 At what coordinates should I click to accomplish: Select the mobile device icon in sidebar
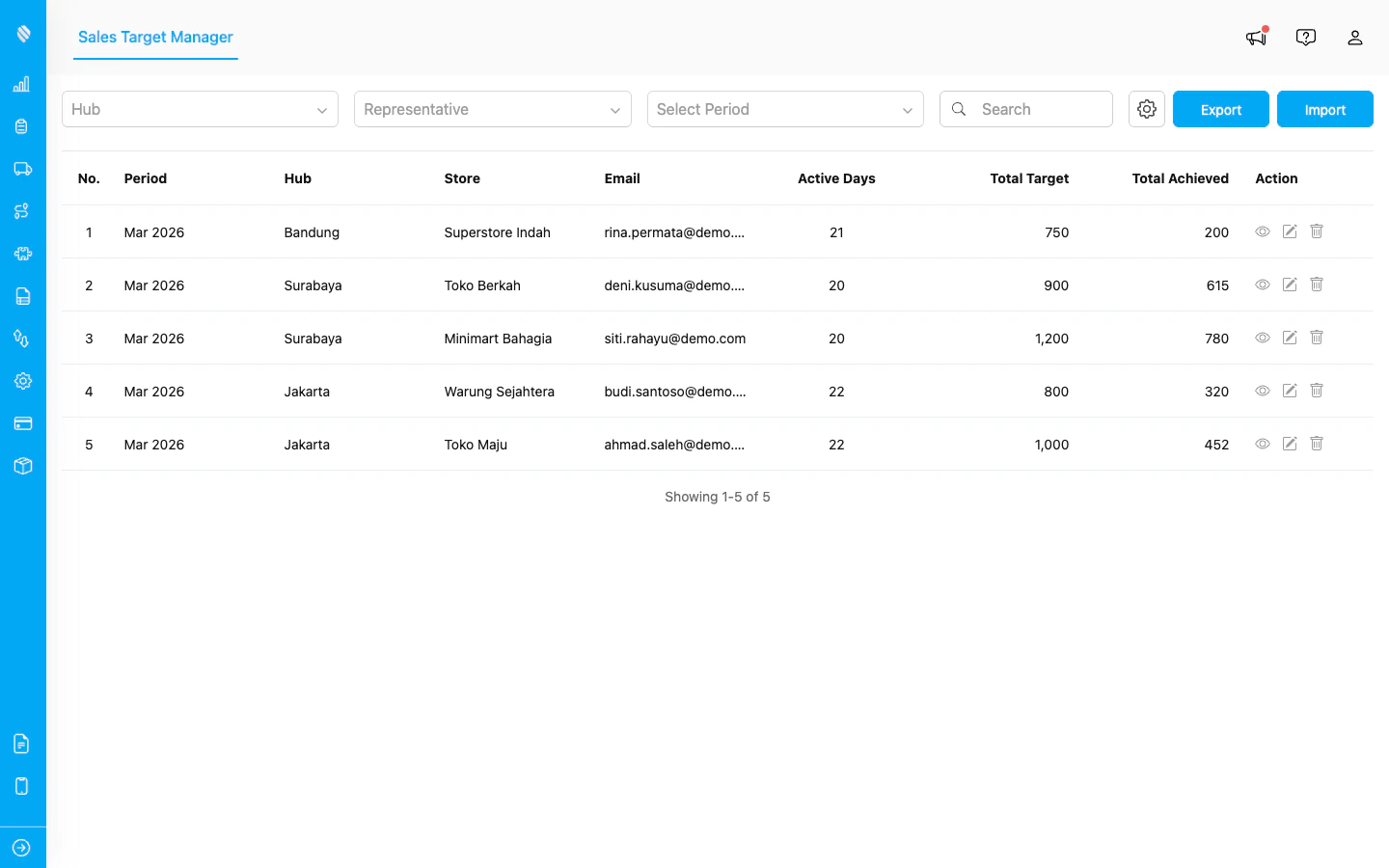[22, 786]
